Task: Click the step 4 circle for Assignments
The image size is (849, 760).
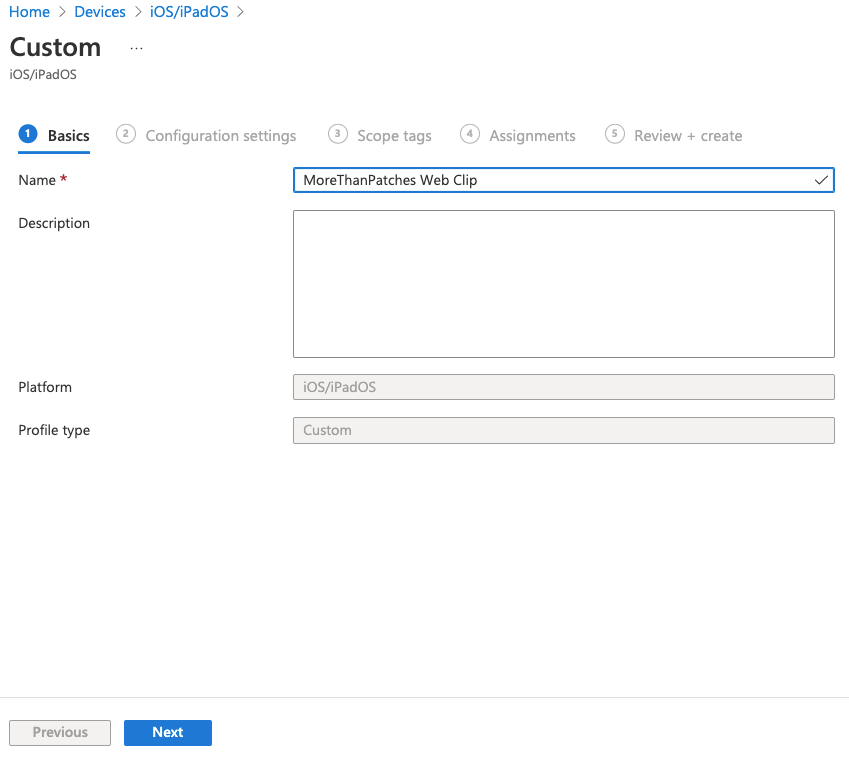Action: click(469, 133)
